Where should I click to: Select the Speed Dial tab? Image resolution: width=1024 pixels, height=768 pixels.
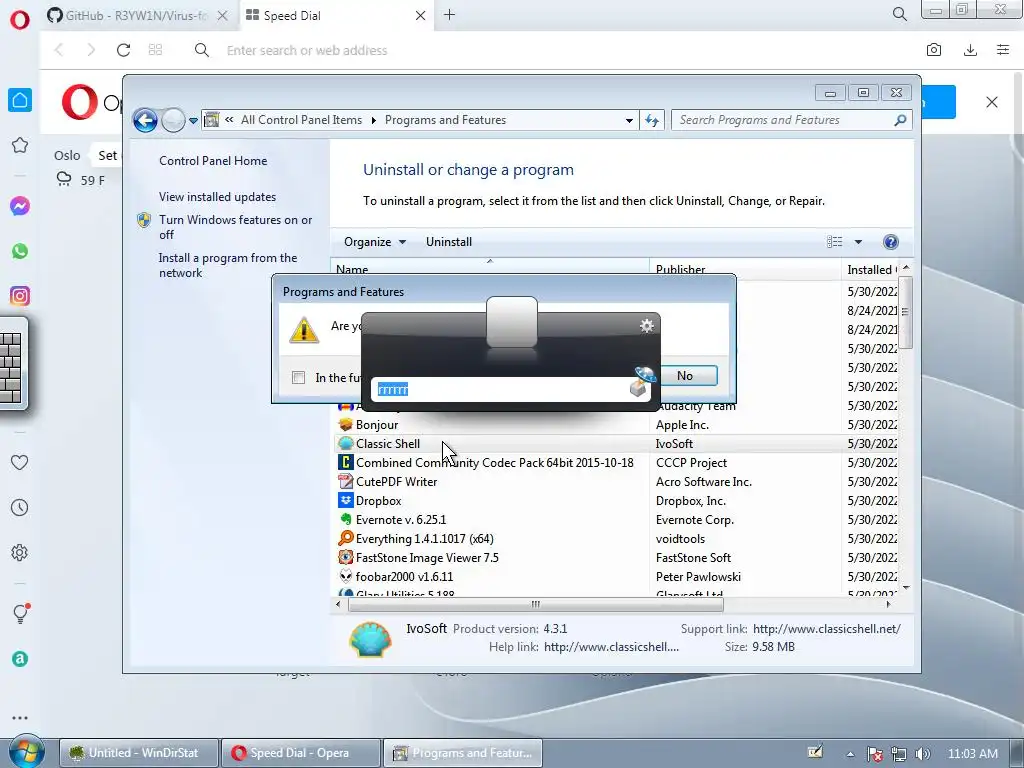point(336,15)
